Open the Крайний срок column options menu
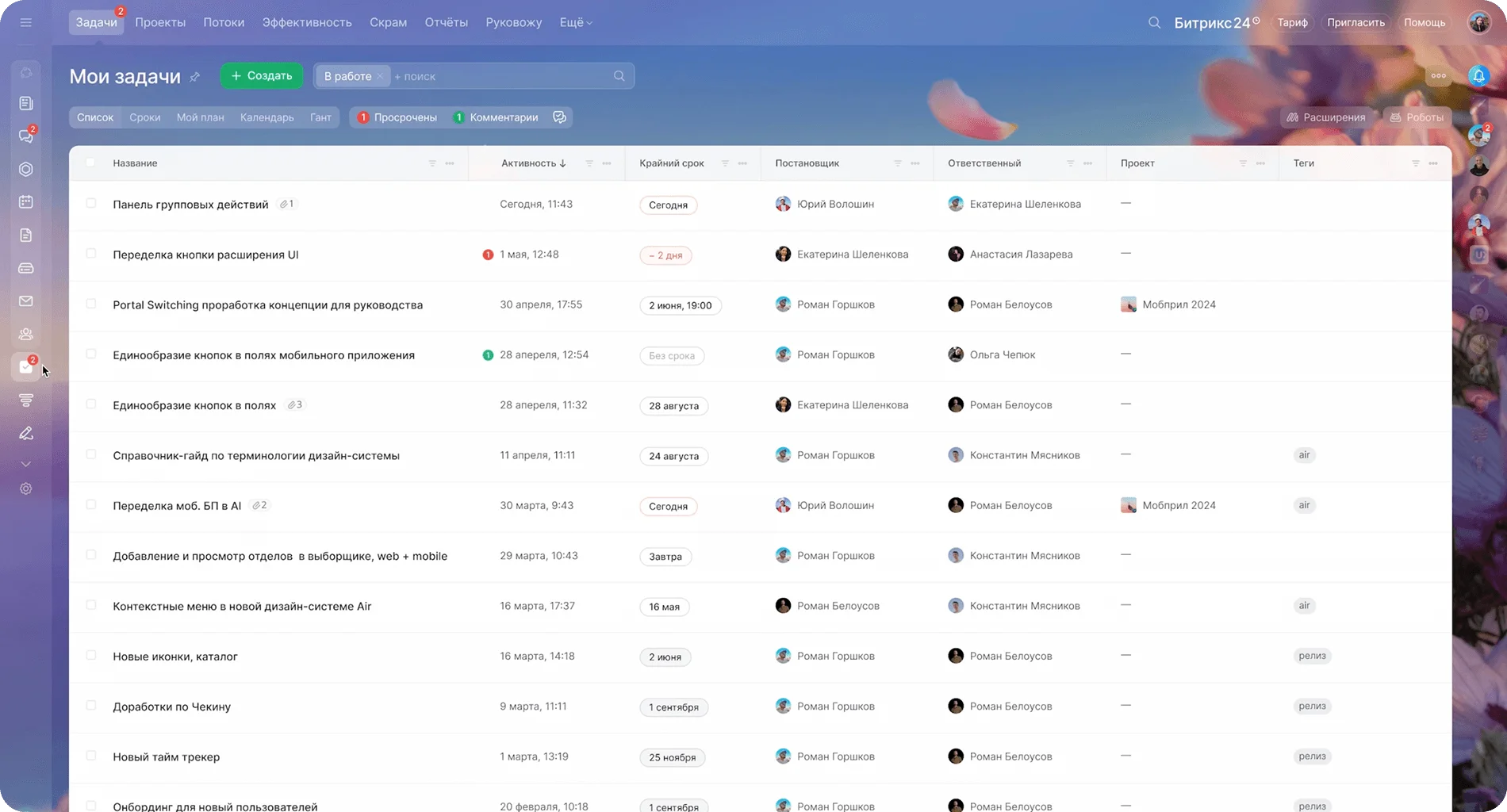The image size is (1507, 812). coord(742,163)
